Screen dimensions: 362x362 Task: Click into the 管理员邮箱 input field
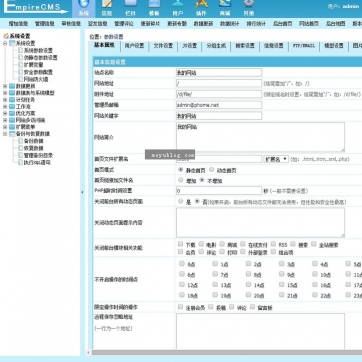point(219,105)
